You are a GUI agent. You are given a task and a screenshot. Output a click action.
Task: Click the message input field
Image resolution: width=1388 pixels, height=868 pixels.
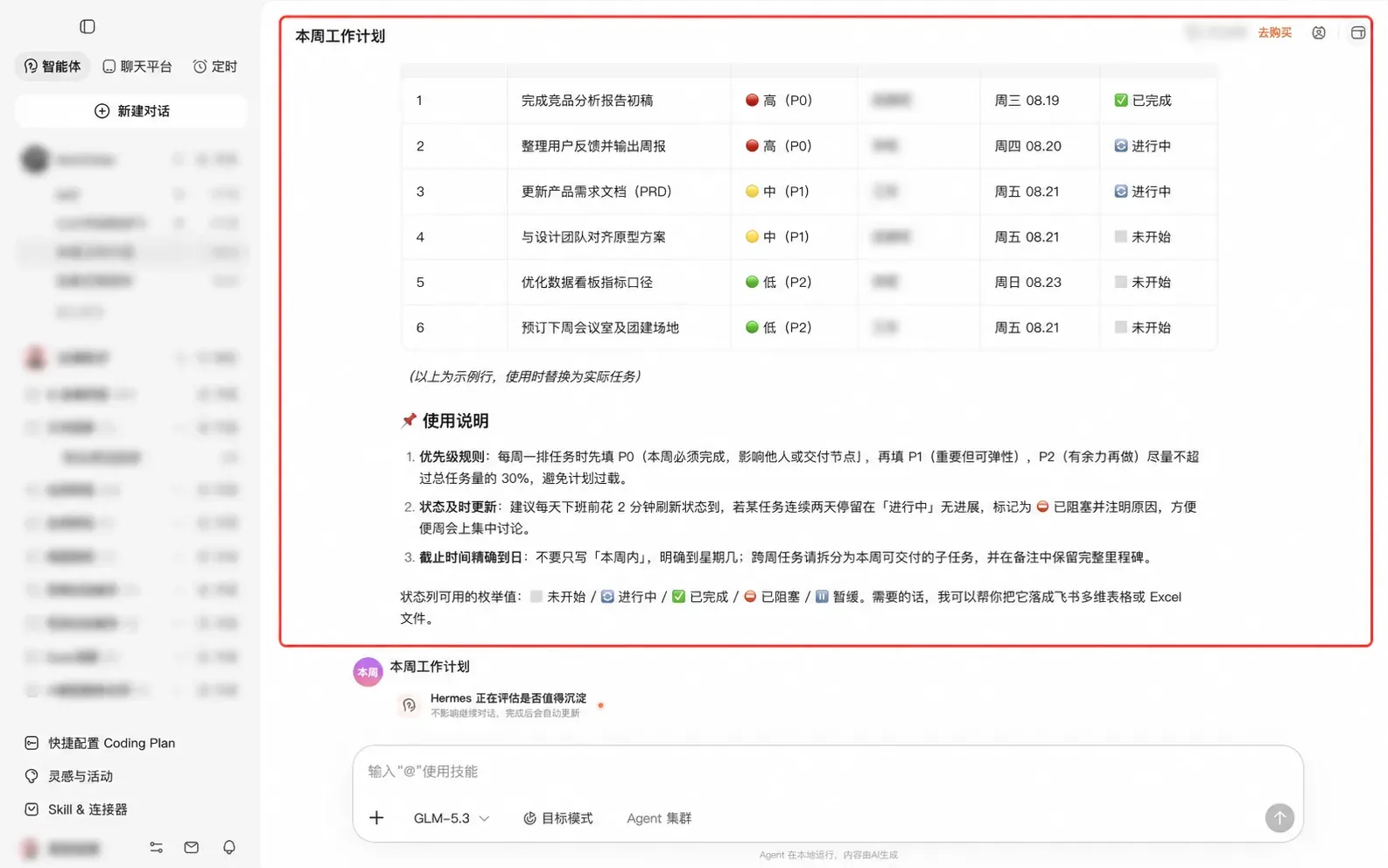[x=827, y=771]
